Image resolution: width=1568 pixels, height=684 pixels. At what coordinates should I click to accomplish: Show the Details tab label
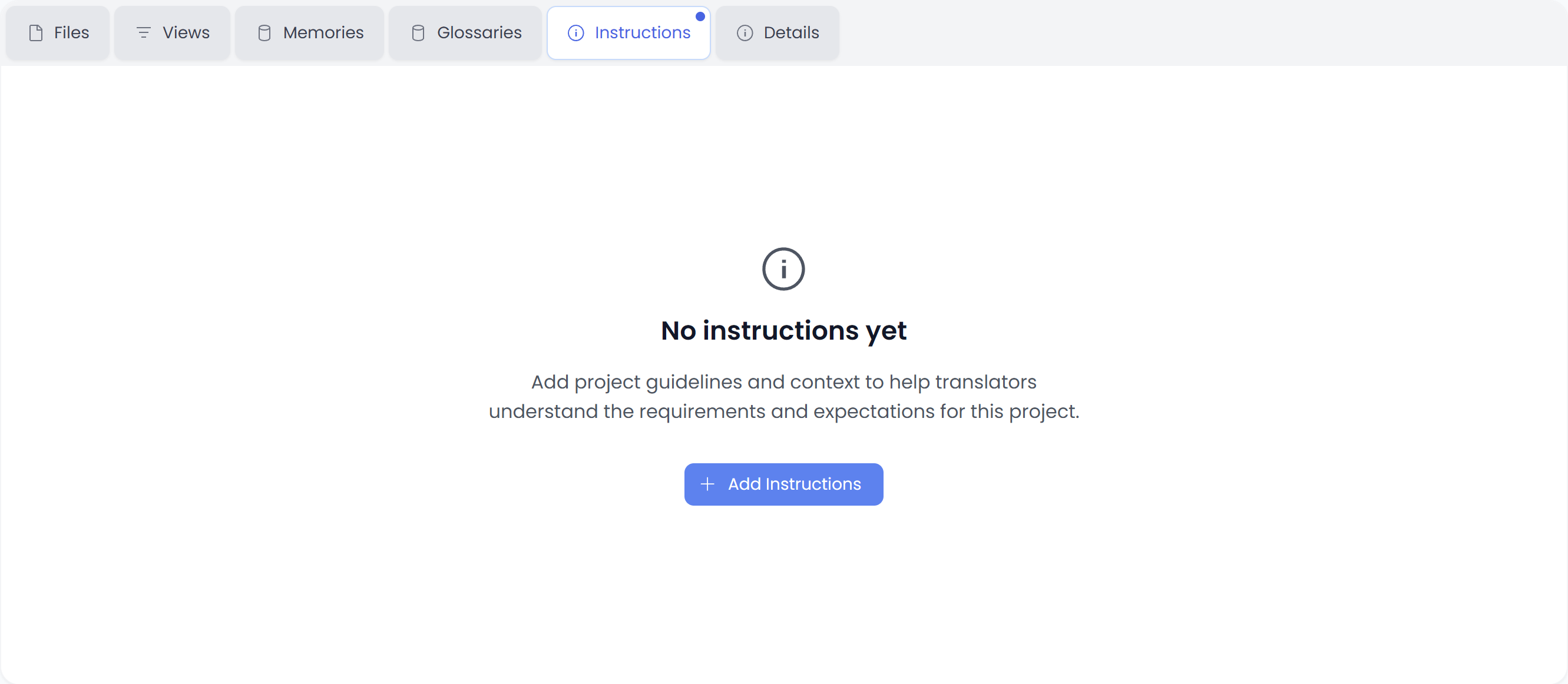click(x=790, y=33)
